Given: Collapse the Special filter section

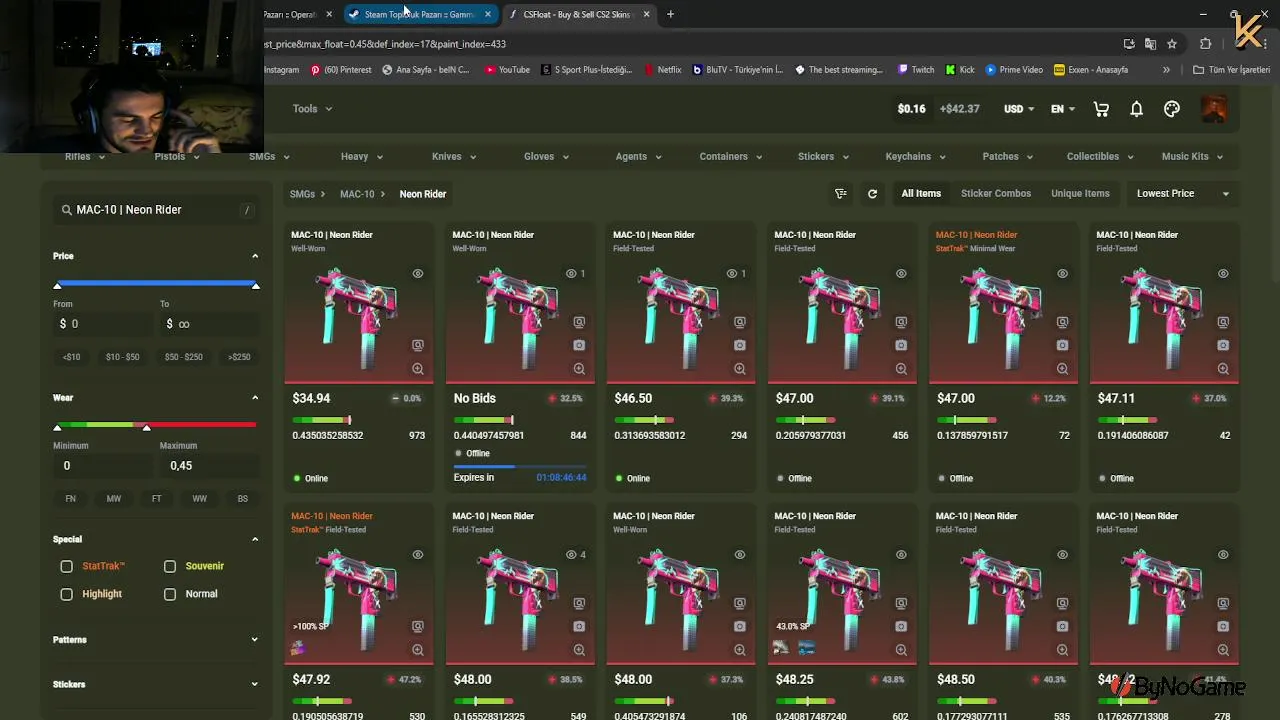Looking at the screenshot, I should coord(255,539).
